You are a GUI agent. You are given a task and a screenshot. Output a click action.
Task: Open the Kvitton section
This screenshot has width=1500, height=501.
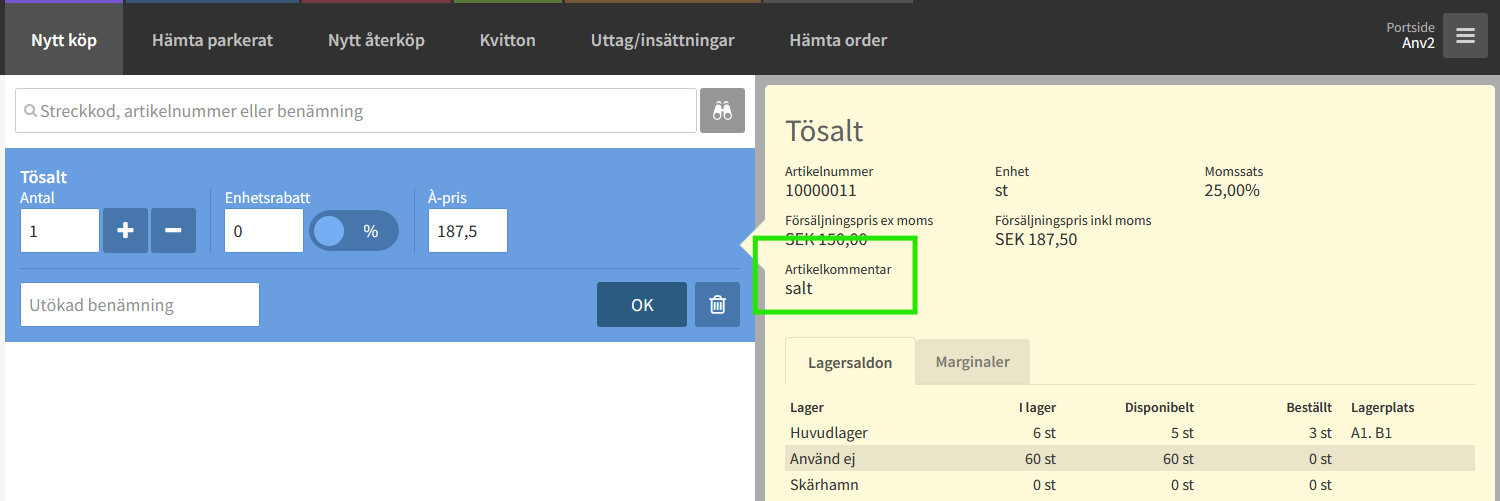click(x=507, y=40)
